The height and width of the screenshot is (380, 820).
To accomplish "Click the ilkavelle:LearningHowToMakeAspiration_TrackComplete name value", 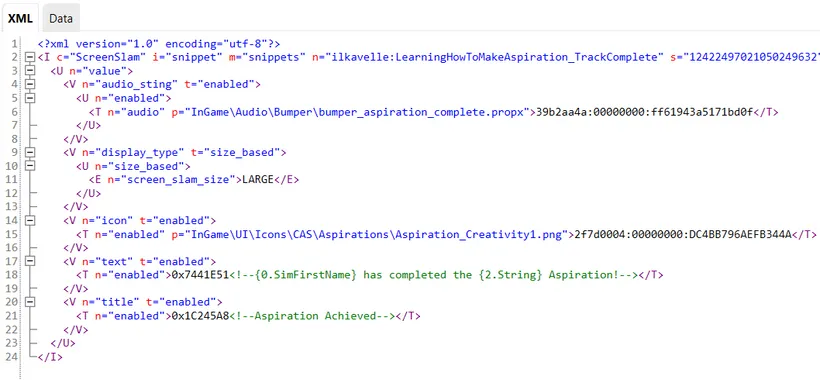I will (494, 57).
